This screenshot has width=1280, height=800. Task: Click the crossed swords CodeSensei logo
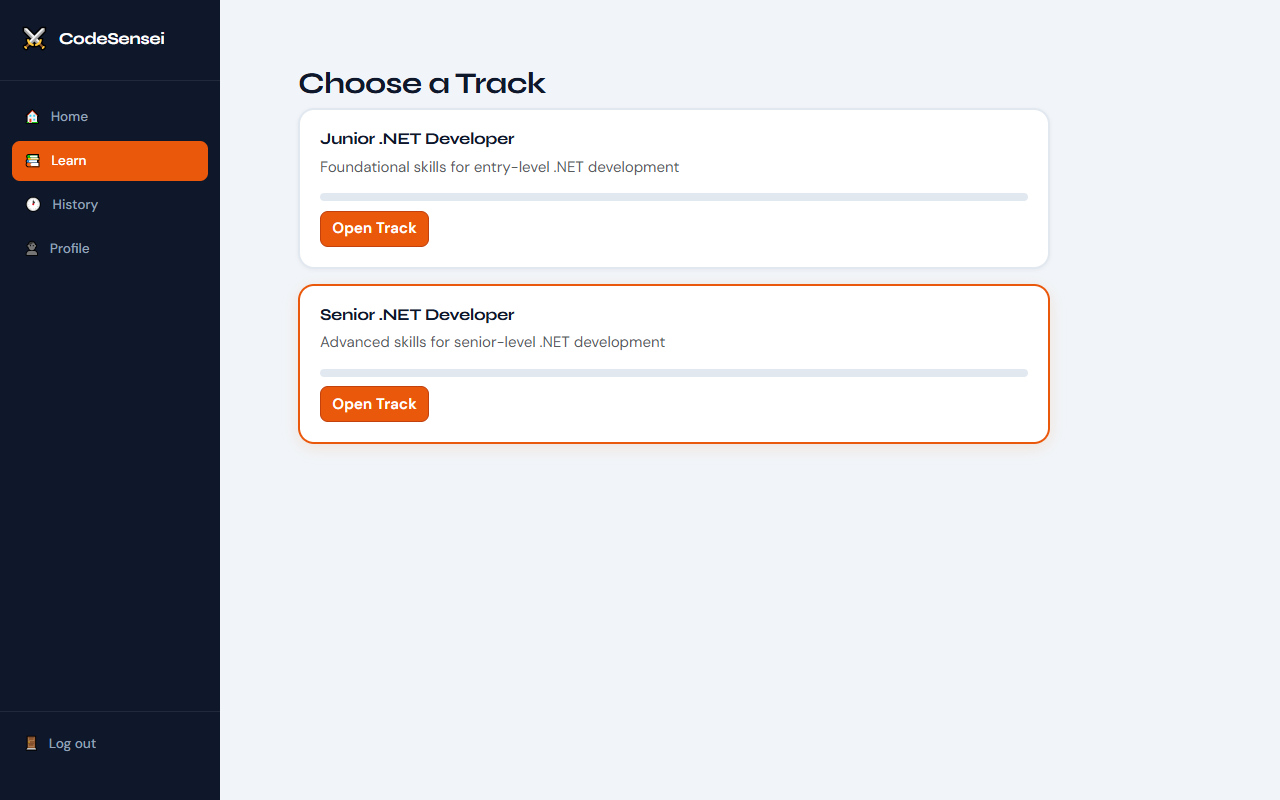[34, 38]
